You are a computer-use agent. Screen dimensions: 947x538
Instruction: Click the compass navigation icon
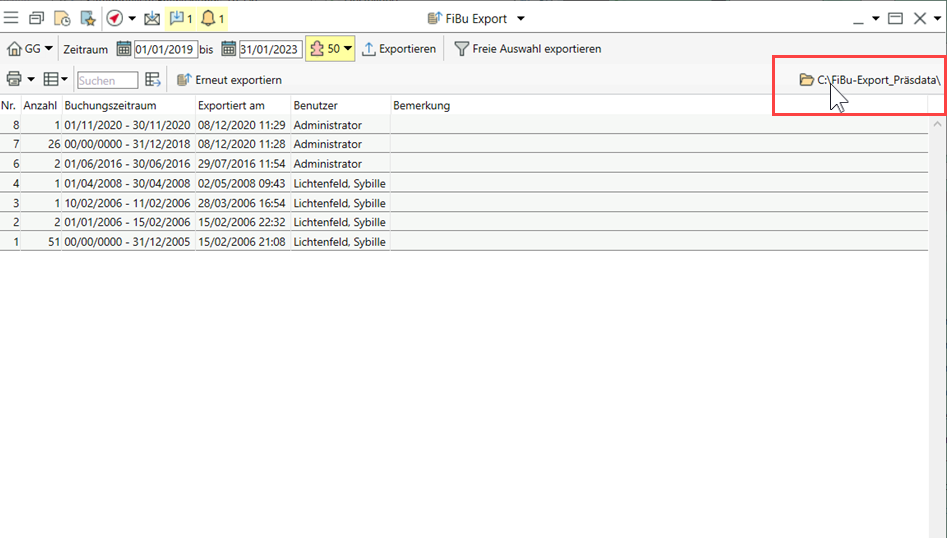point(114,18)
